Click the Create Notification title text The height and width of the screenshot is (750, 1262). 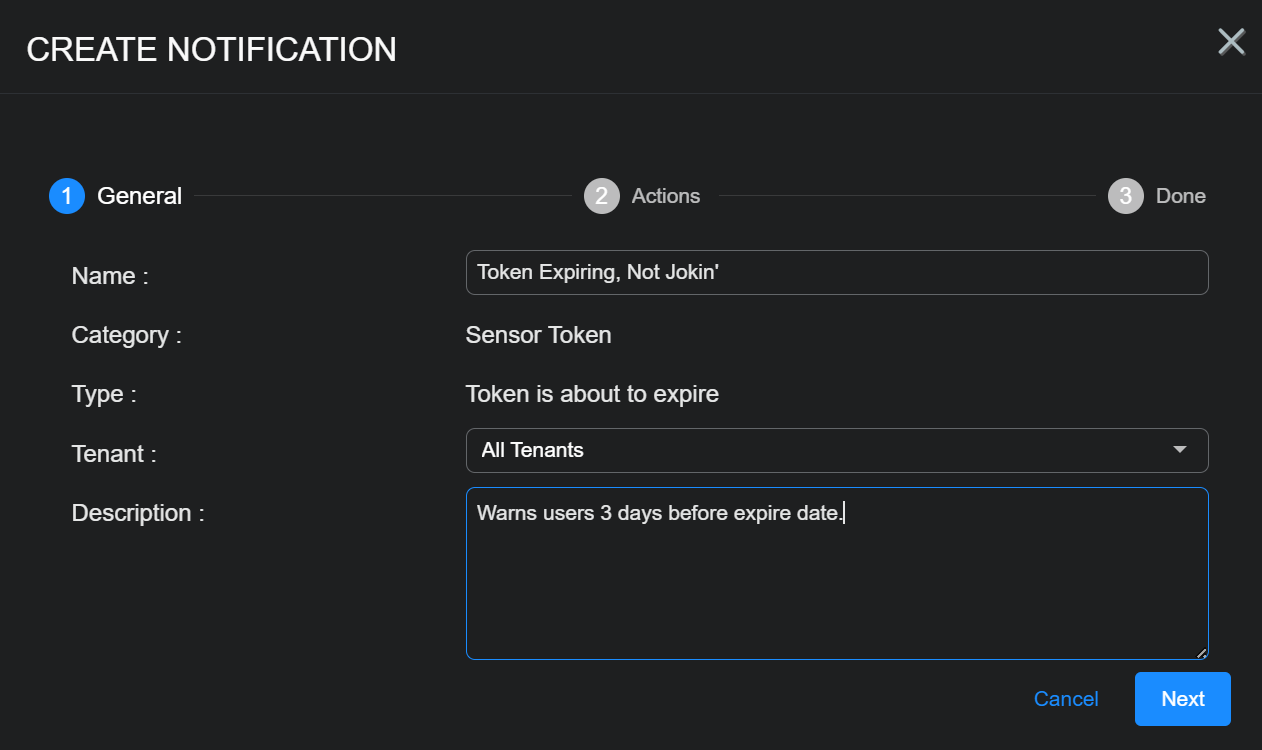coord(211,49)
